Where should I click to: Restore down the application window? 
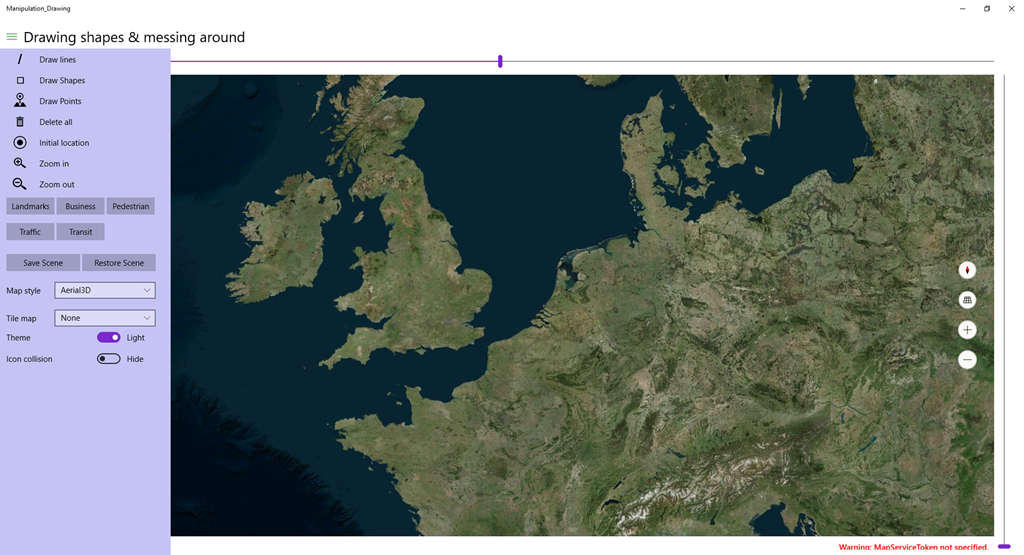(x=987, y=8)
